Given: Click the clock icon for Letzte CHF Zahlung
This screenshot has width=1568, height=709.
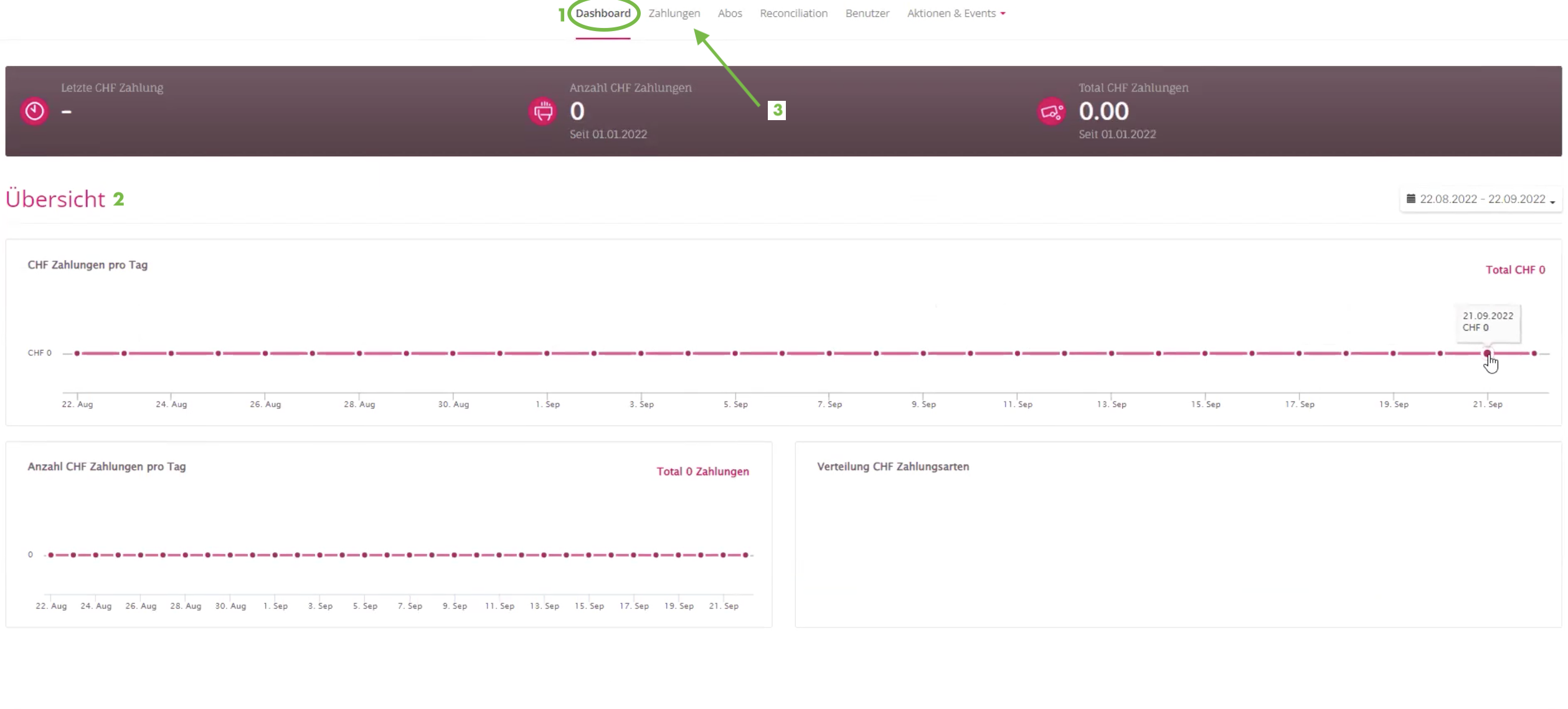Looking at the screenshot, I should [34, 111].
